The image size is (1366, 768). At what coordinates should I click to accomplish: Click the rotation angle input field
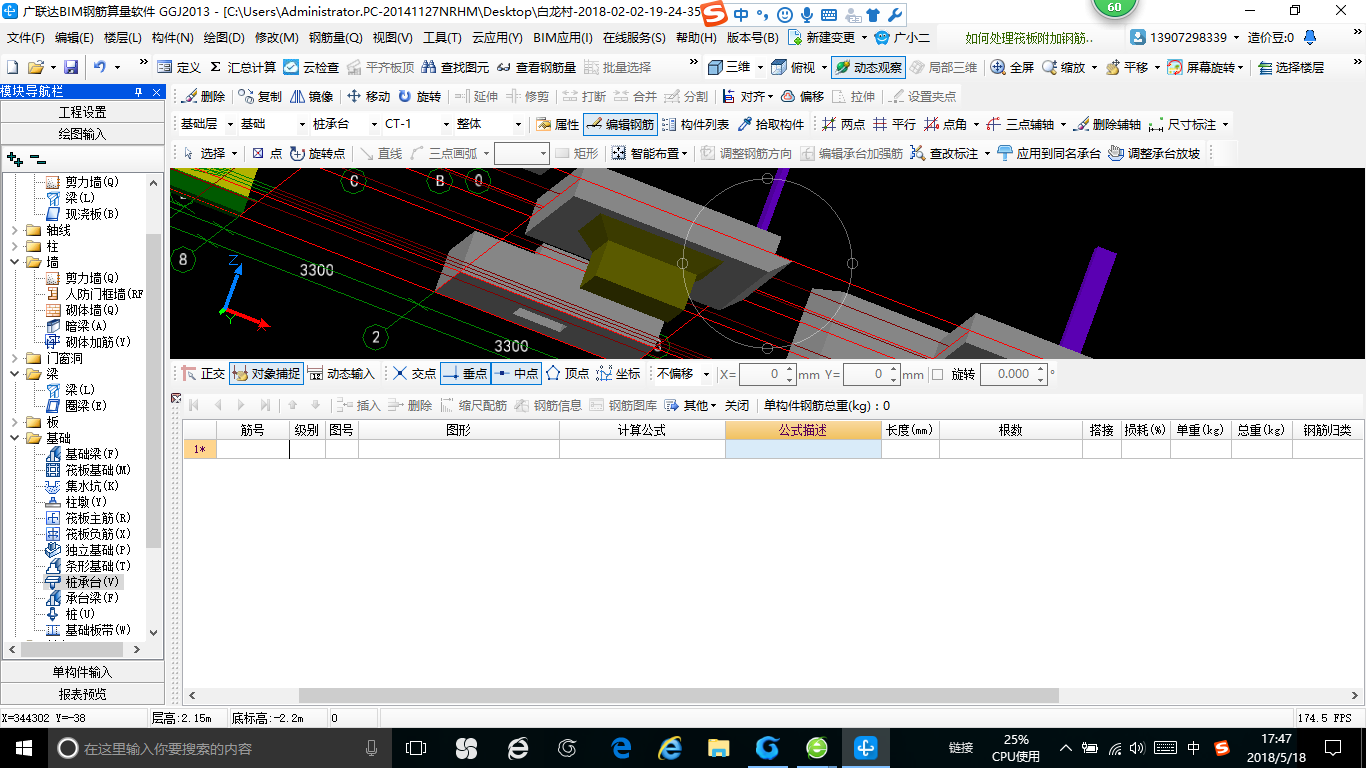[1013, 374]
